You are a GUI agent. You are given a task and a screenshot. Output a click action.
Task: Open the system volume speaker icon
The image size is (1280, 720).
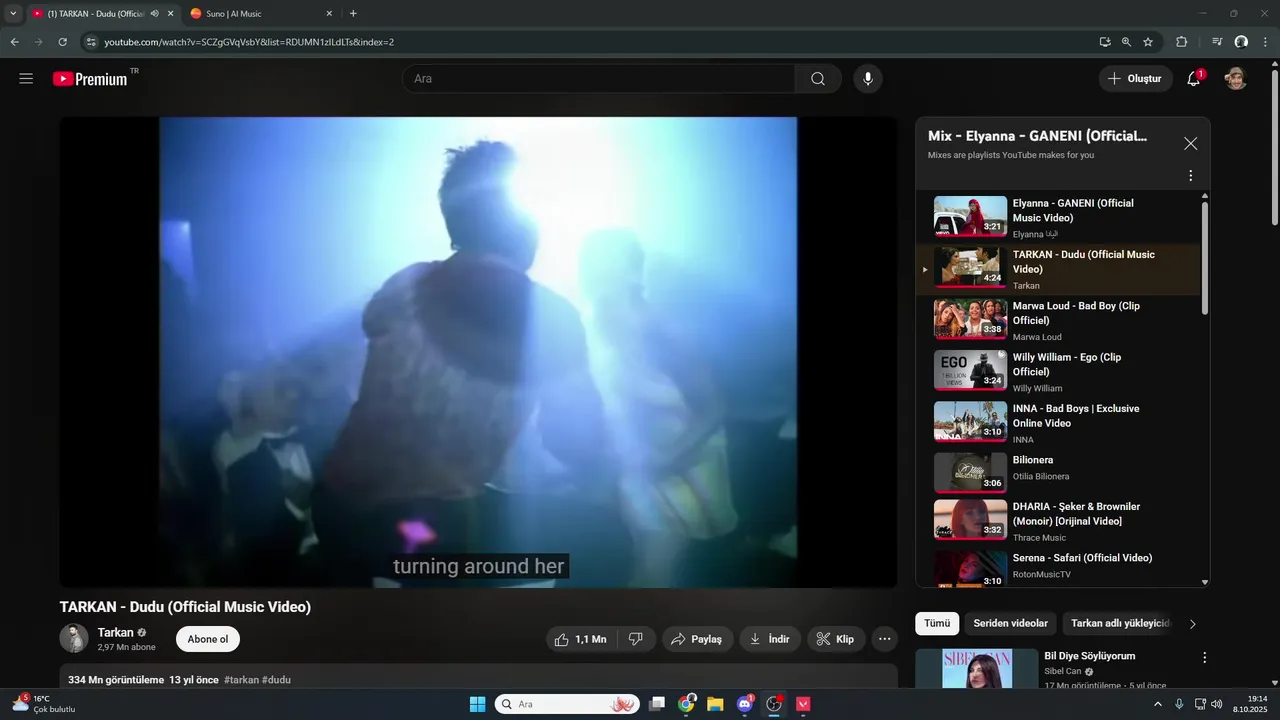point(1216,704)
